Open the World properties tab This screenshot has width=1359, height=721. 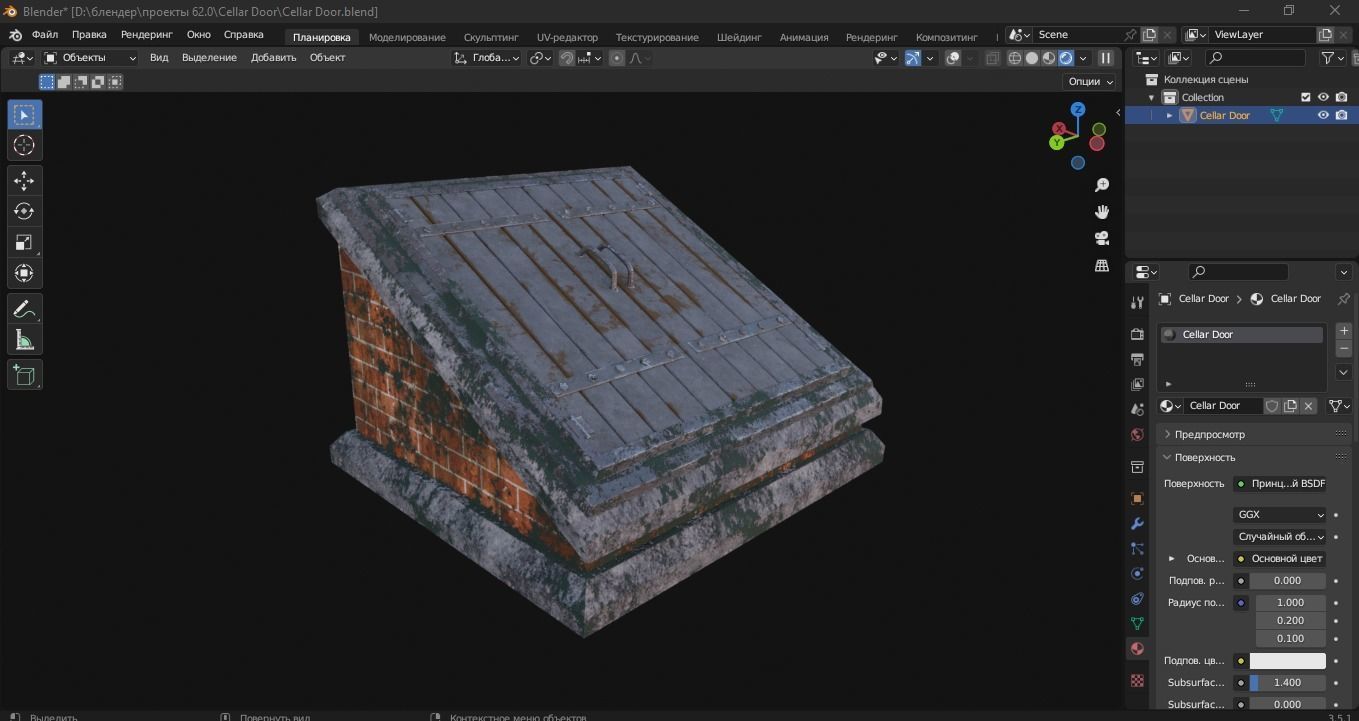tap(1137, 434)
